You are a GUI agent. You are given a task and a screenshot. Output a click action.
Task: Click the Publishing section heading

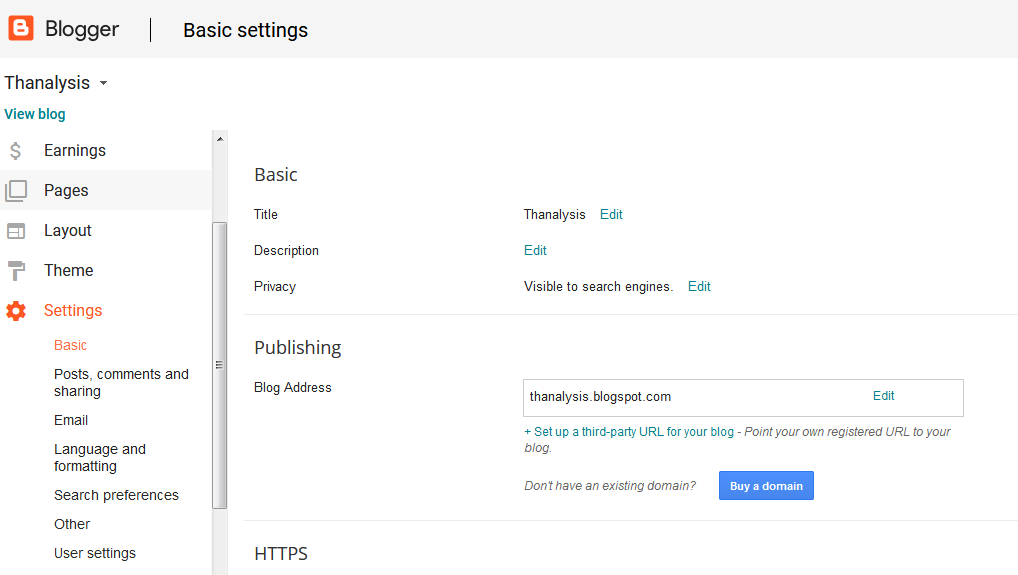[298, 348]
